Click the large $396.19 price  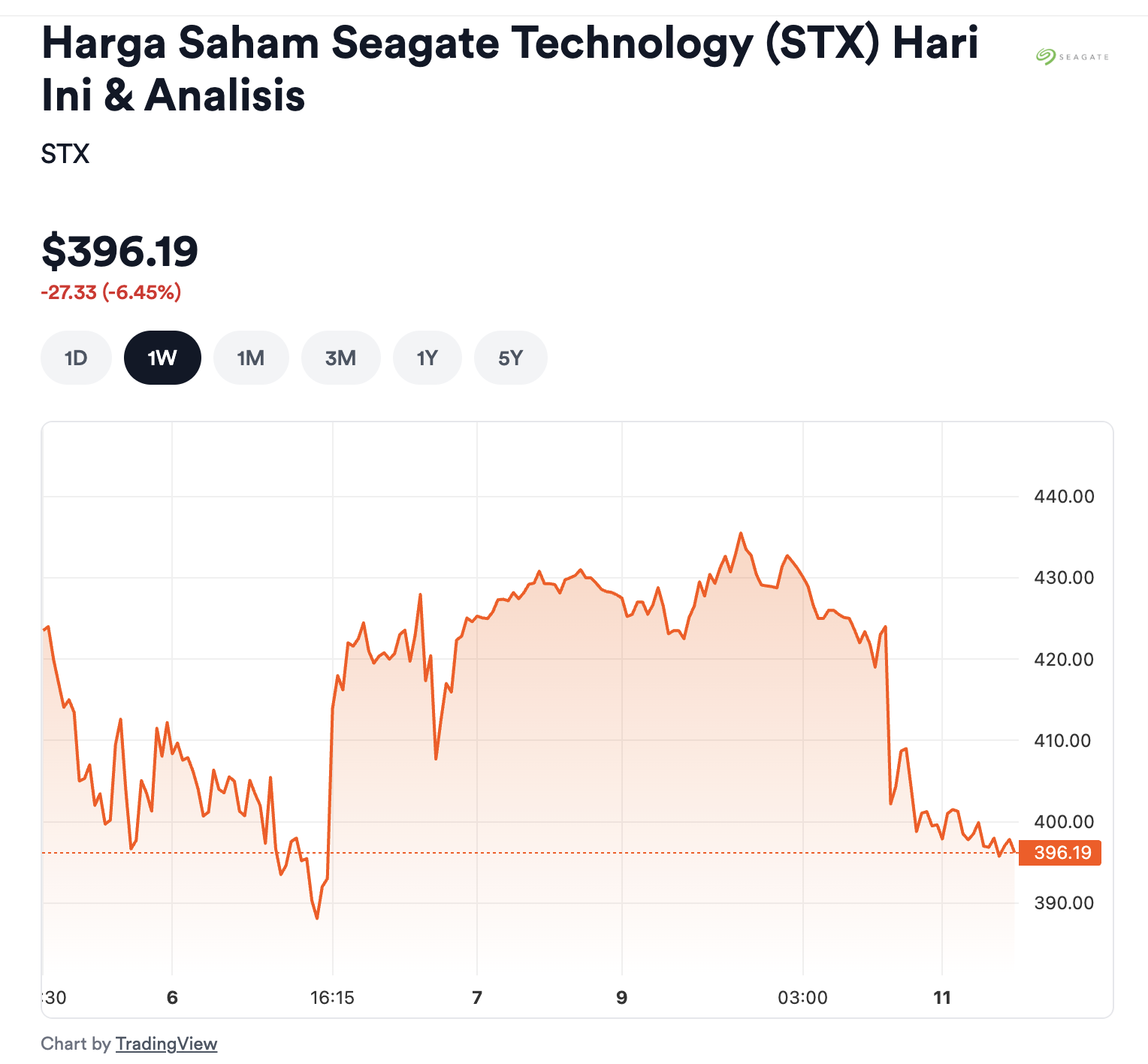pyautogui.click(x=120, y=251)
